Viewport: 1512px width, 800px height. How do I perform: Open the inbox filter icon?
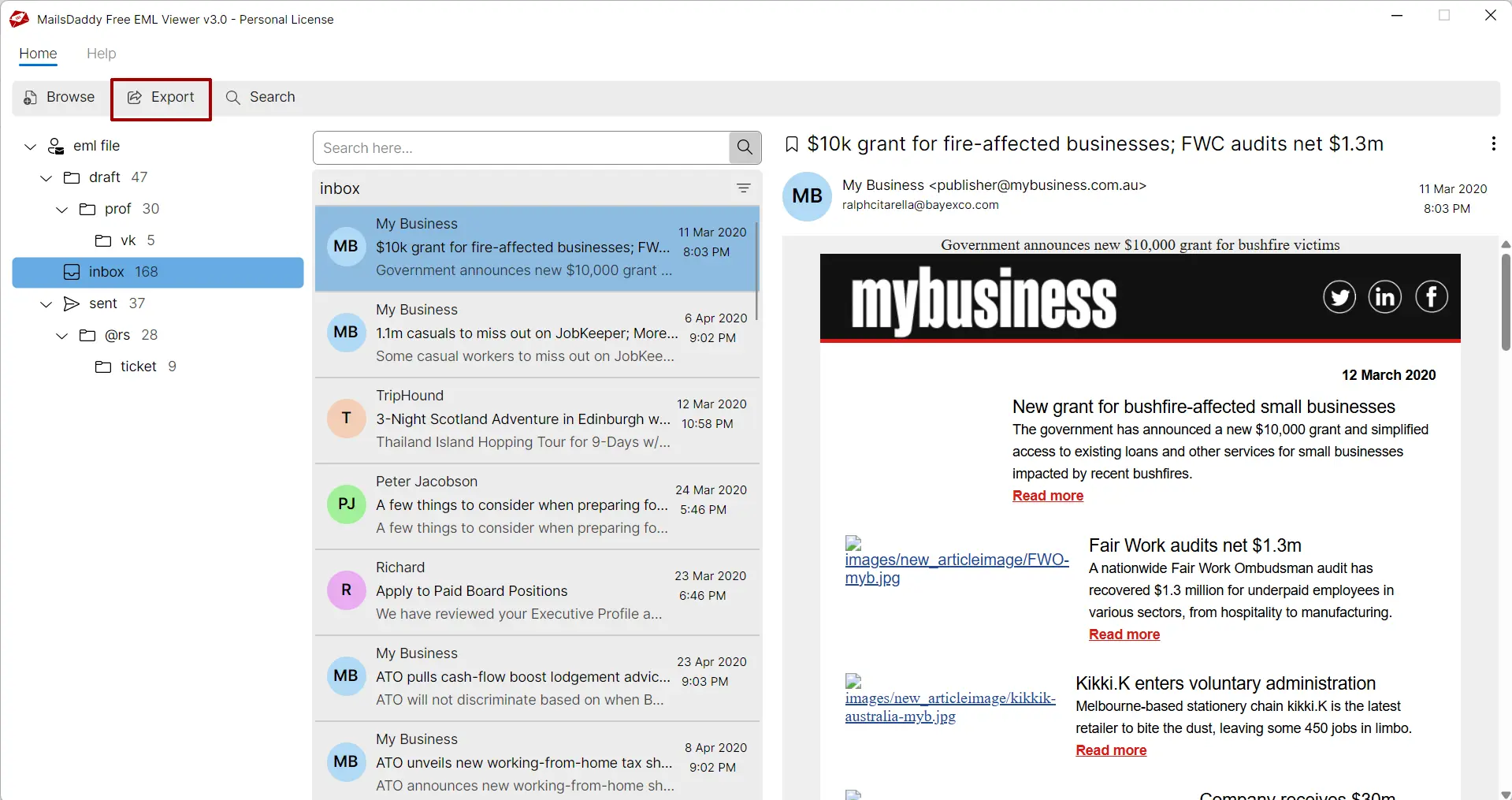pyautogui.click(x=743, y=188)
